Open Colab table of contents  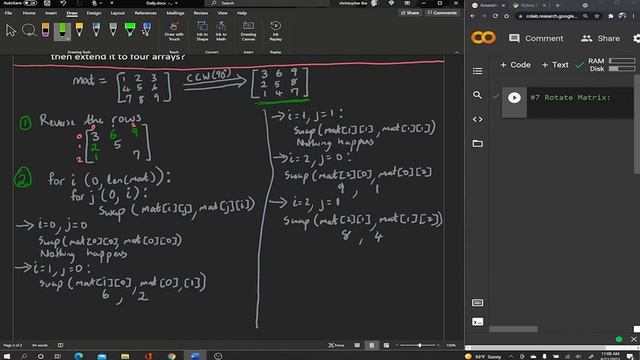point(478,71)
